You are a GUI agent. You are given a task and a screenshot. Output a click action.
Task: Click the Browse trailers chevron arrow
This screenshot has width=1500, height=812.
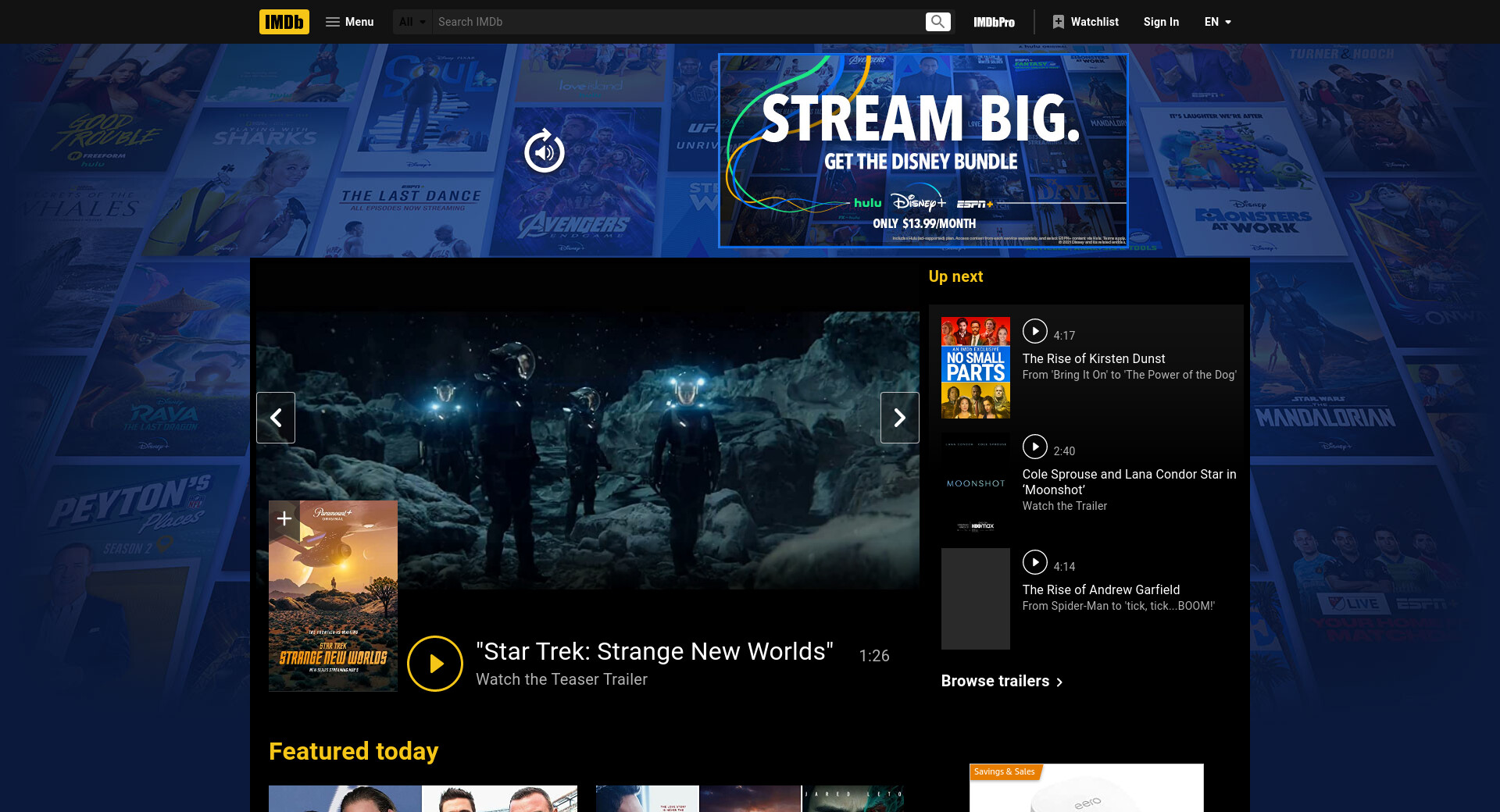1059,682
